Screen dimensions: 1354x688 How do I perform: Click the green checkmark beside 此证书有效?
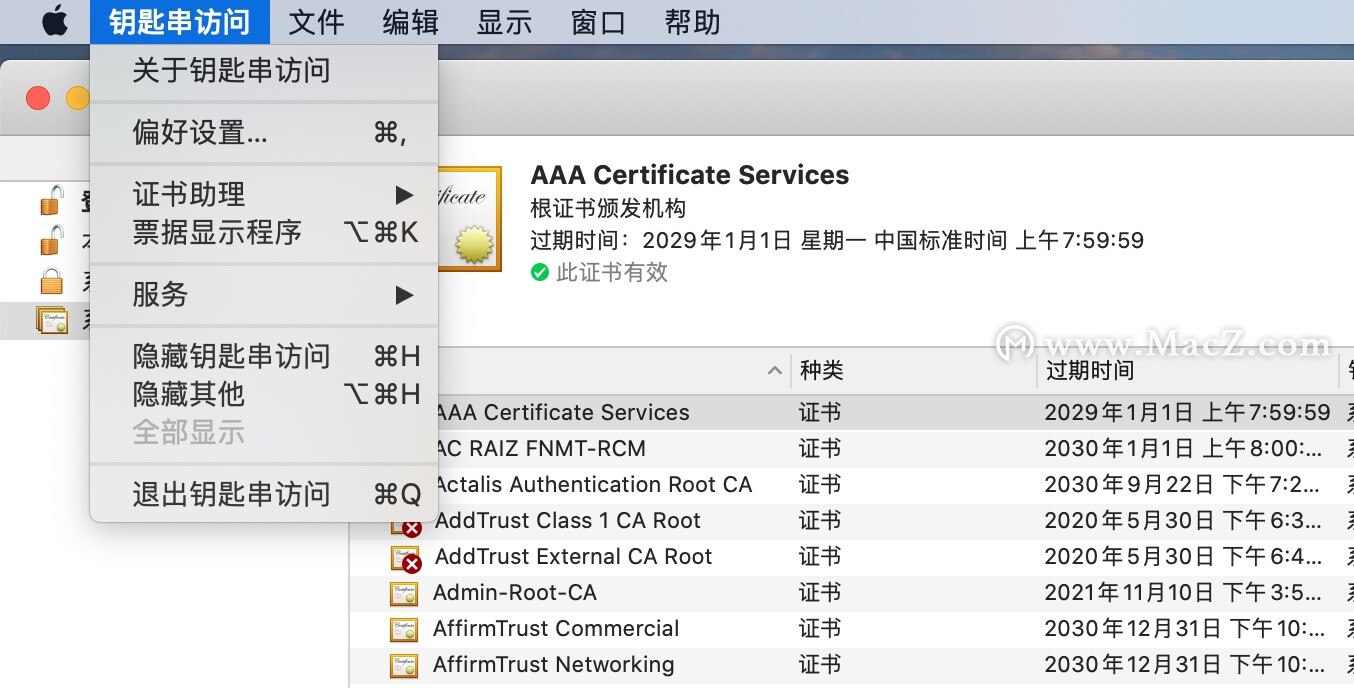(x=540, y=272)
